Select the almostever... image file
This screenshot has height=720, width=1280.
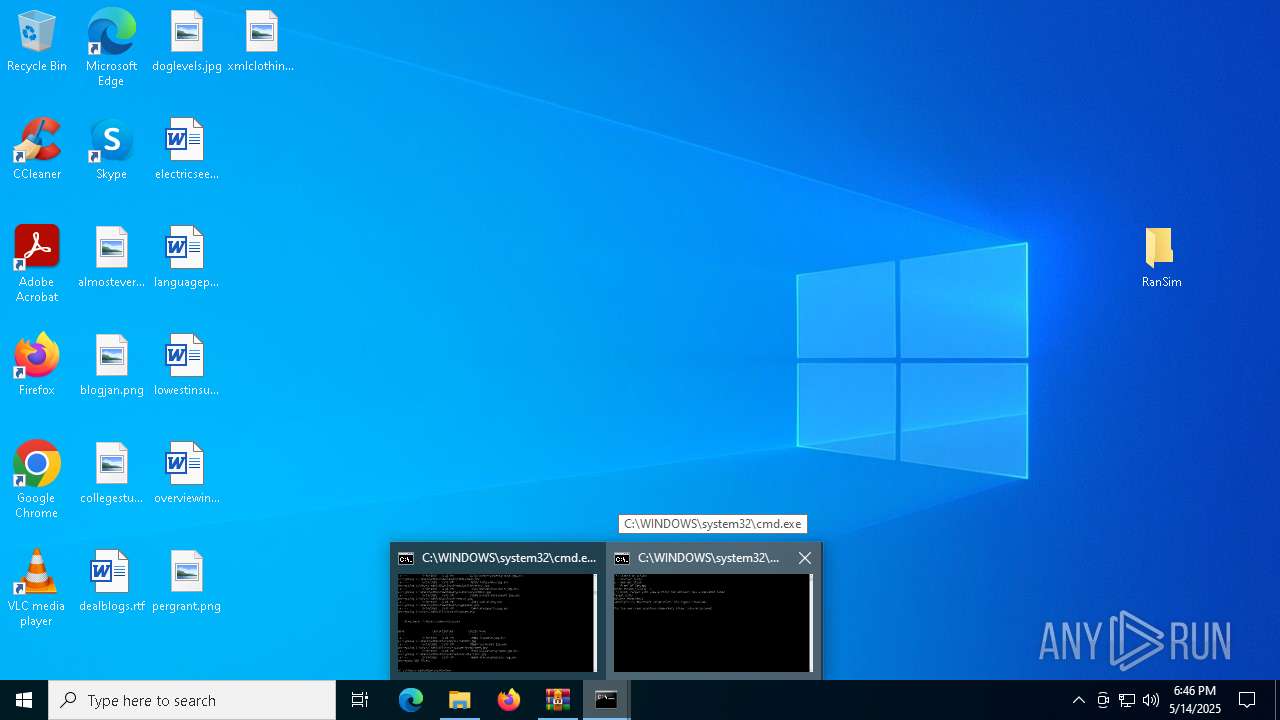pos(112,258)
